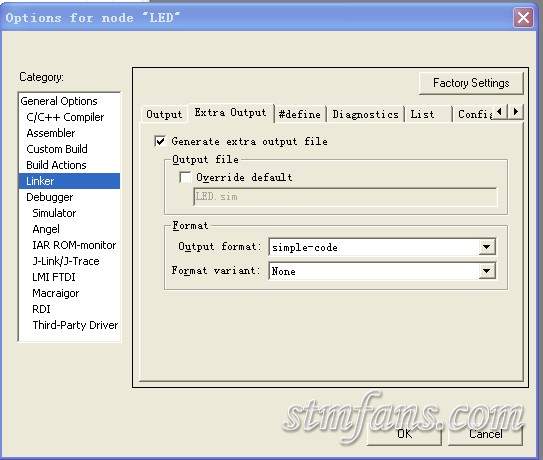The height and width of the screenshot is (460, 543).
Task: Click the LED.sim output file field
Action: tap(345, 197)
